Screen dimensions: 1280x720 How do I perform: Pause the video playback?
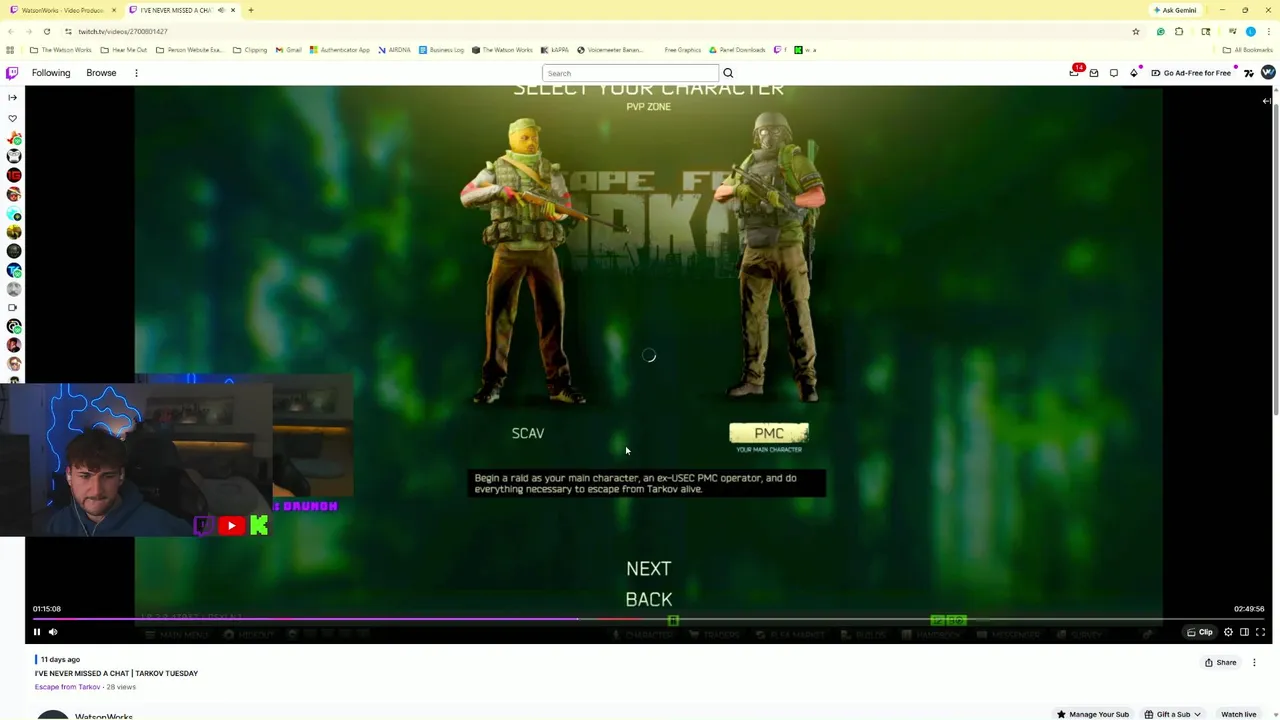pos(37,632)
